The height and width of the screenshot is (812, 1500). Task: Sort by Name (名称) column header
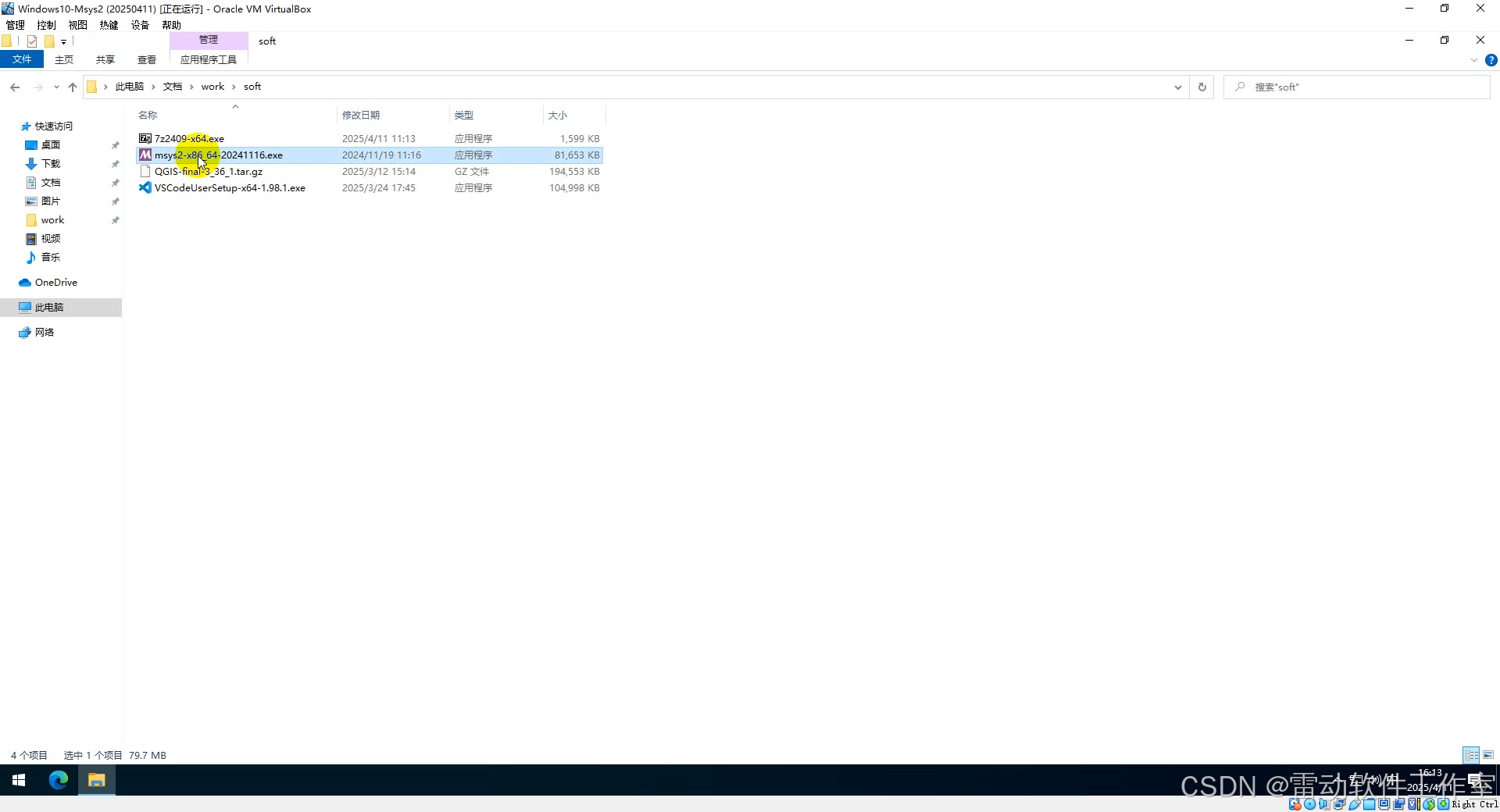(x=148, y=116)
